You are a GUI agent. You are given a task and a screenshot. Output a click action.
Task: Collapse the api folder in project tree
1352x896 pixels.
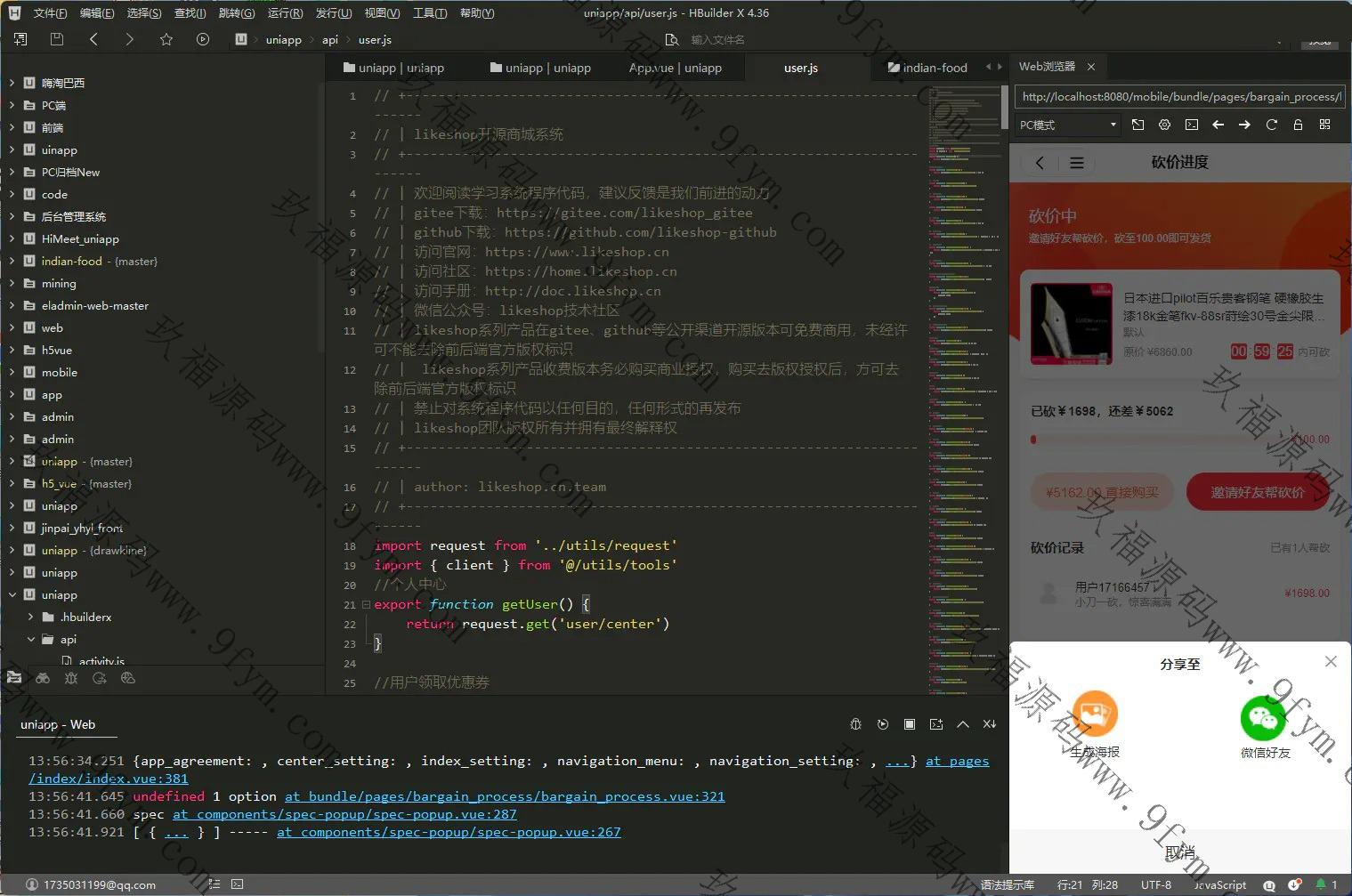pos(32,639)
